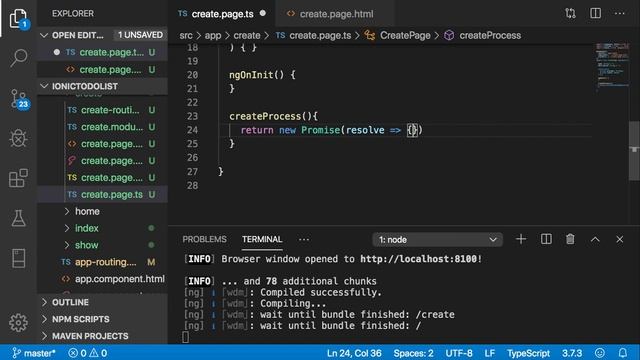640x360 pixels.
Task: Expand the show folder
Action: 86,245
